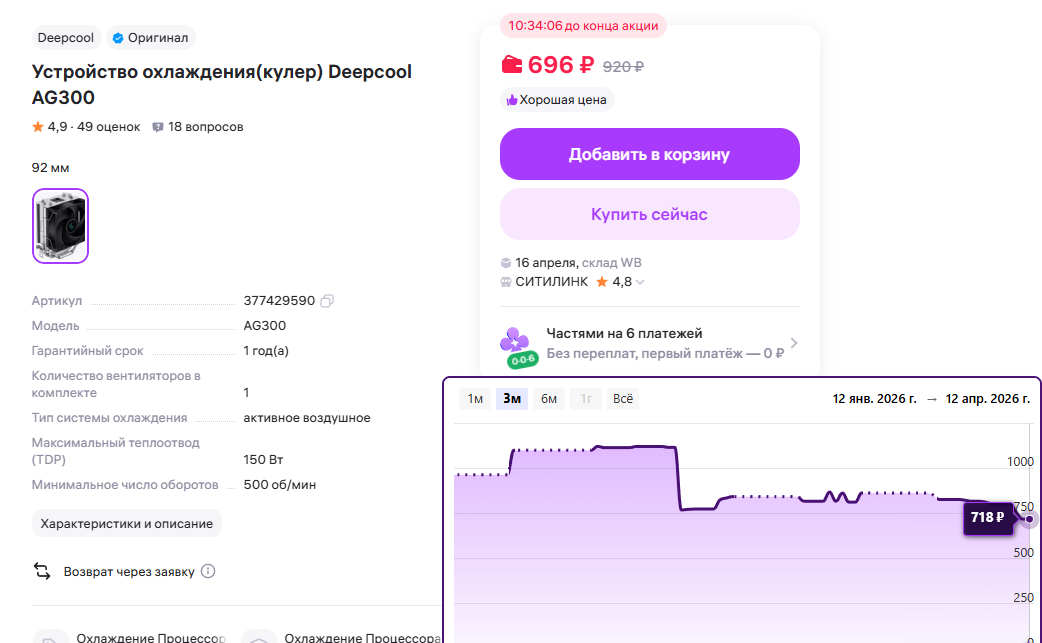Click the seller store icon near СИТИЛИНК
The image size is (1042, 643).
tap(506, 282)
